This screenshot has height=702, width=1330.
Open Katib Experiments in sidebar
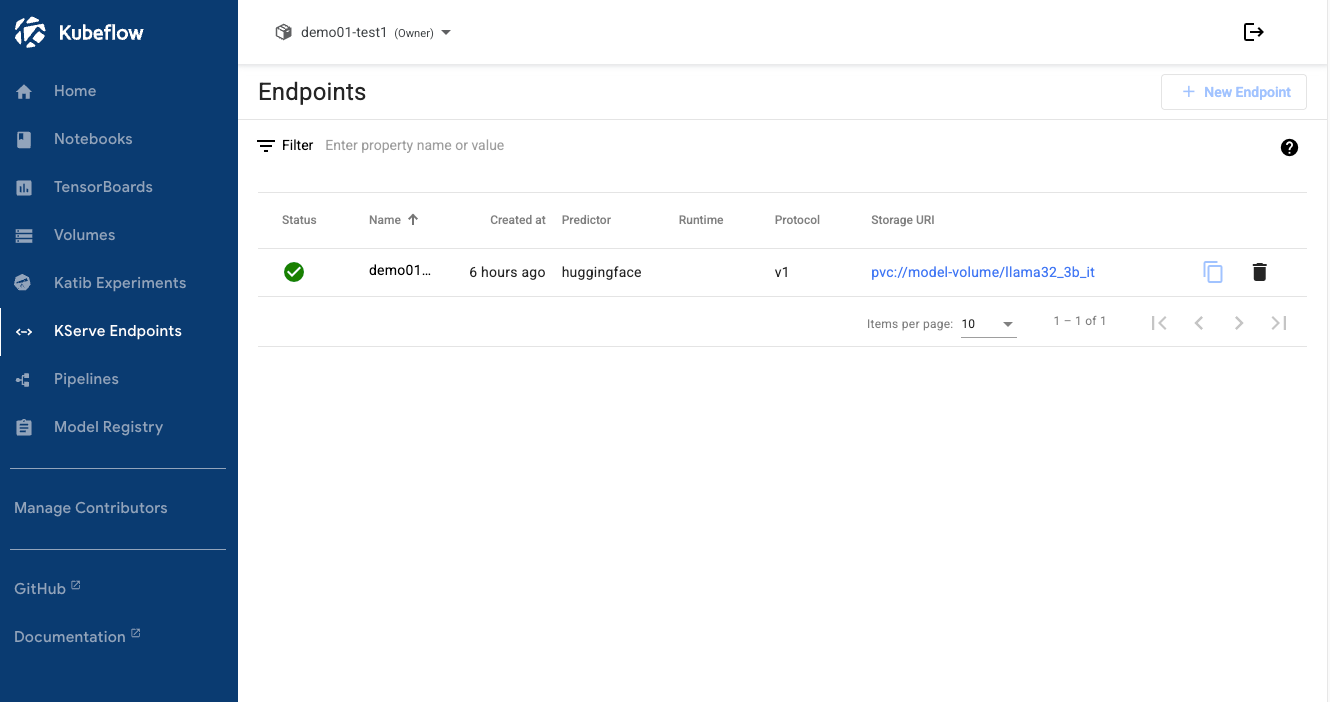(x=119, y=283)
